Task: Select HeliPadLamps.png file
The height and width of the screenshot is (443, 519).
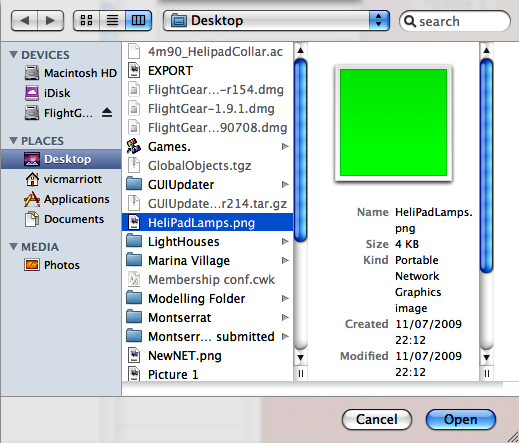Action: (207, 222)
